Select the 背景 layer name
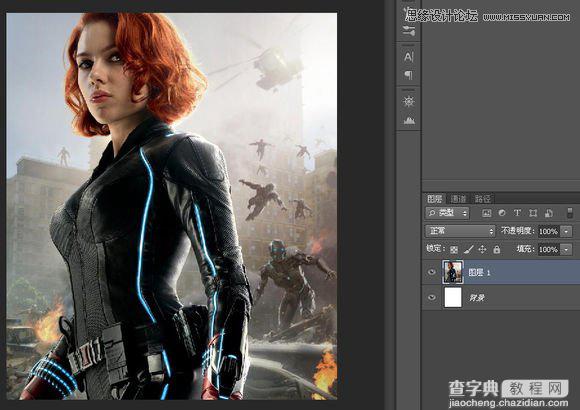The width and height of the screenshot is (580, 410). pyautogui.click(x=476, y=298)
